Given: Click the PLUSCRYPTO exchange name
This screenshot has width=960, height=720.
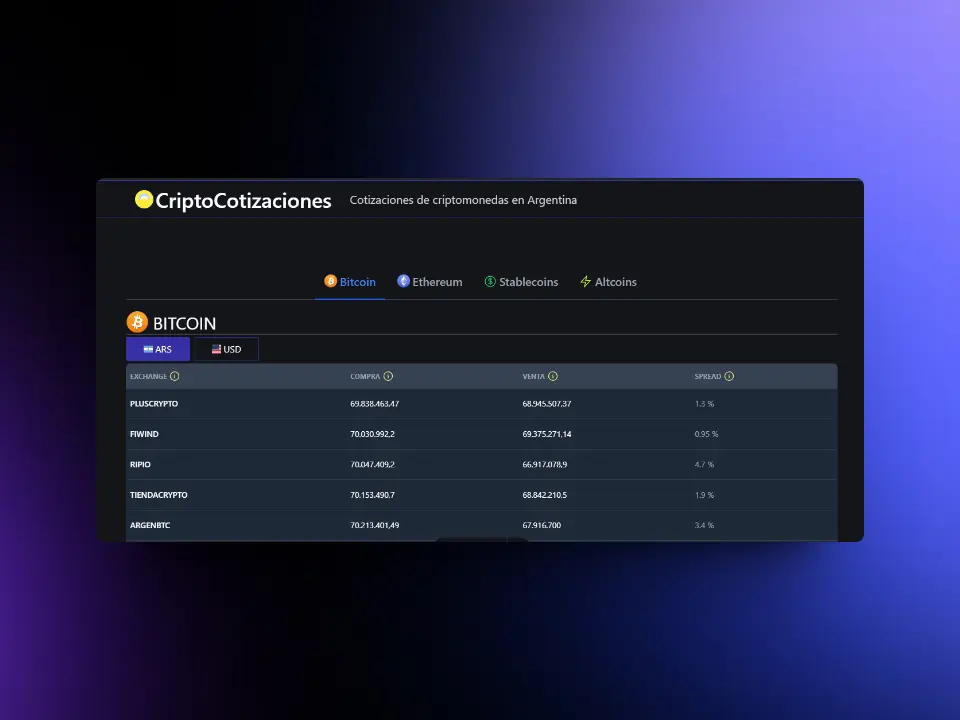Looking at the screenshot, I should click(x=154, y=404).
